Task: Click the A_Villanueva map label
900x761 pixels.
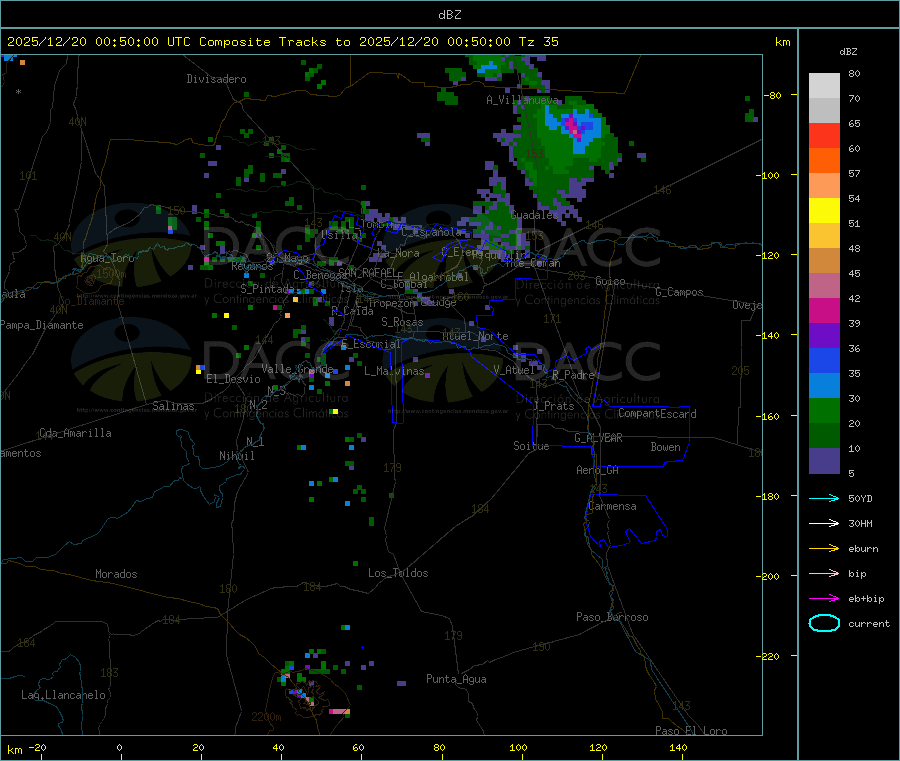Action: (x=522, y=100)
